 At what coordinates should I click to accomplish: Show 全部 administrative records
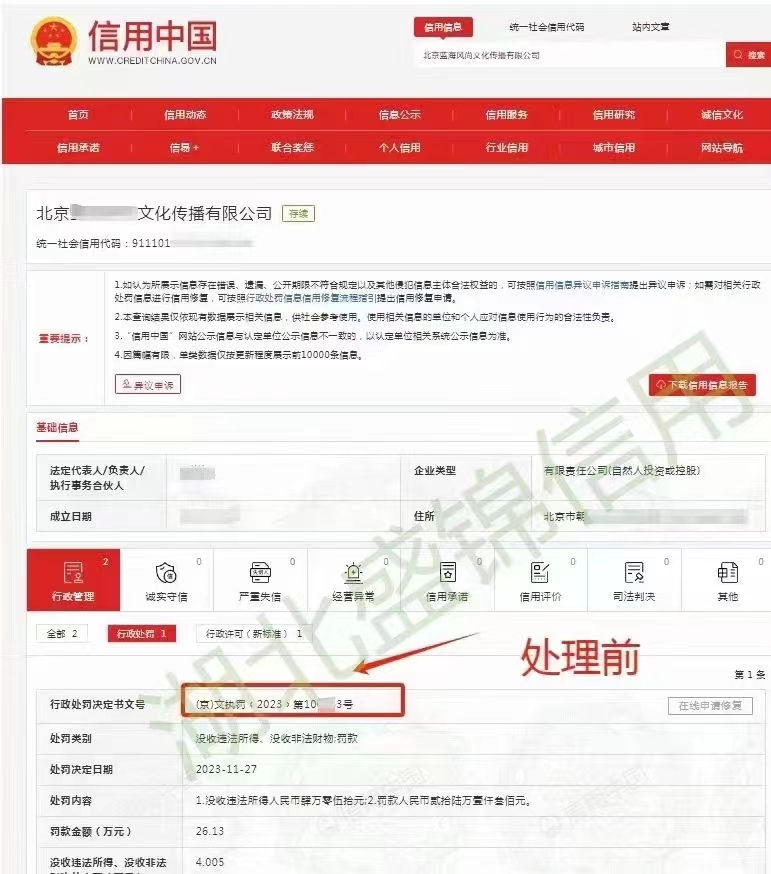click(61, 634)
